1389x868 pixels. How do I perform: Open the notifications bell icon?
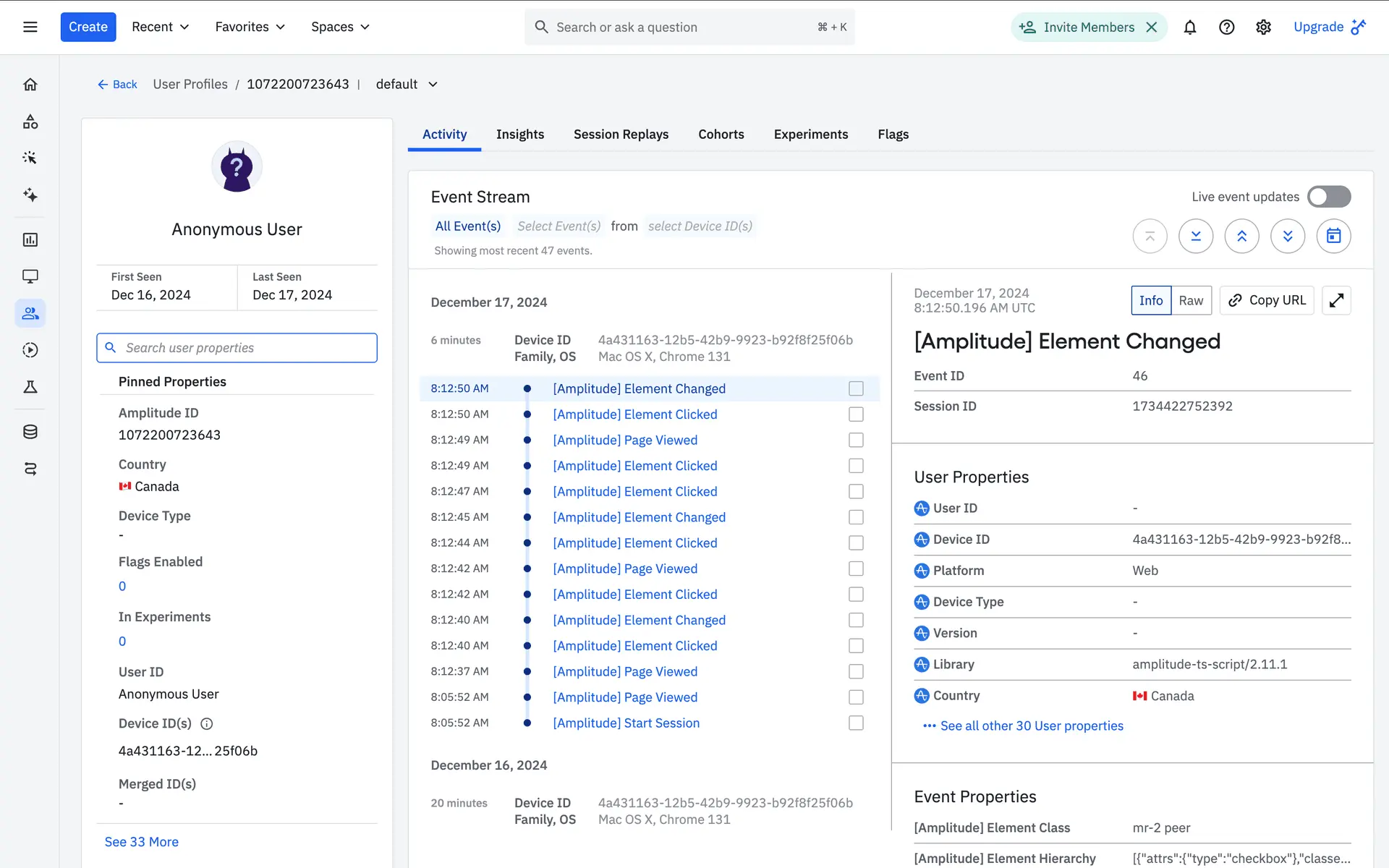pyautogui.click(x=1189, y=27)
